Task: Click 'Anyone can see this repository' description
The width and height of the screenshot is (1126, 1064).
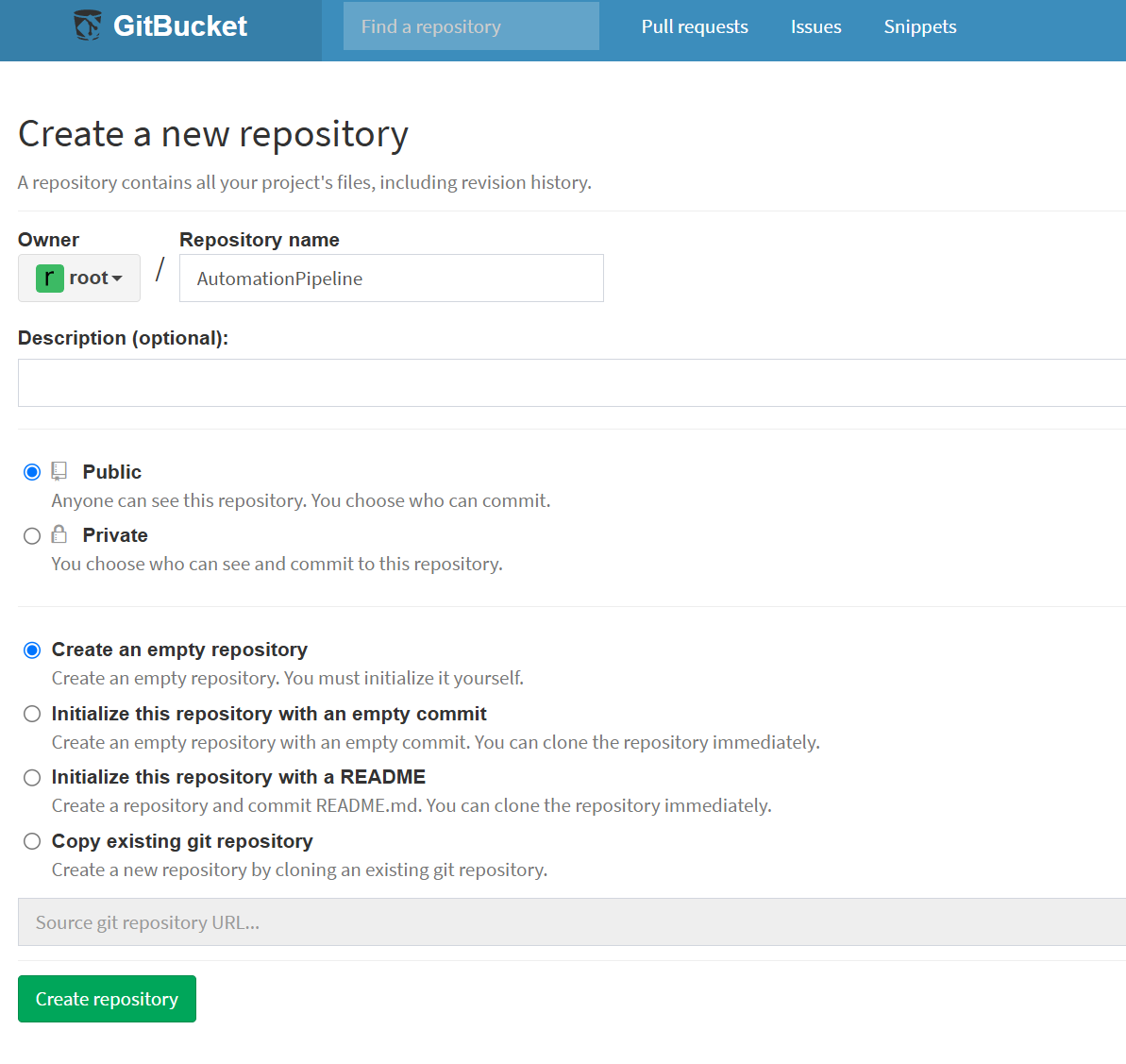Action: [x=301, y=500]
